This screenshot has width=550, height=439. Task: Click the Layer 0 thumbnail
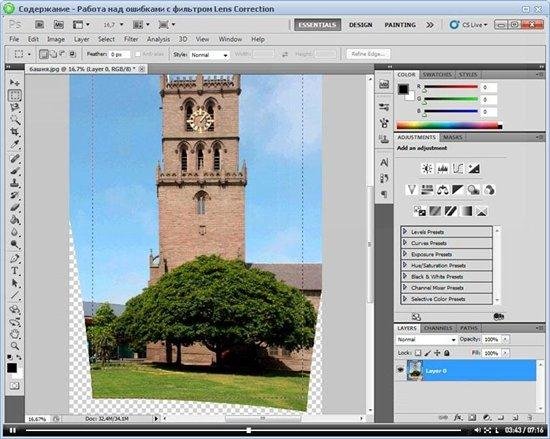(x=415, y=370)
